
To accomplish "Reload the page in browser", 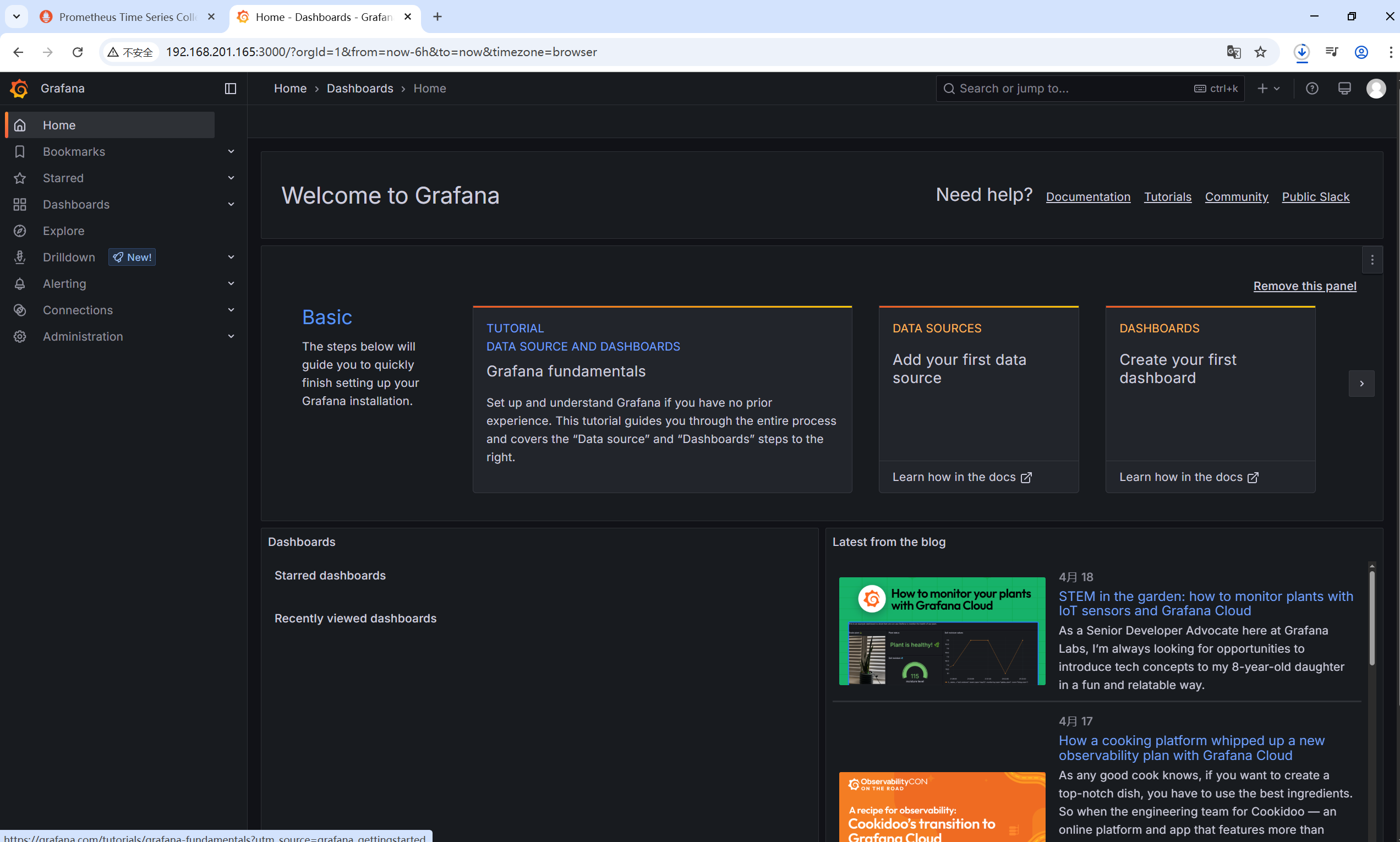I will 78,52.
